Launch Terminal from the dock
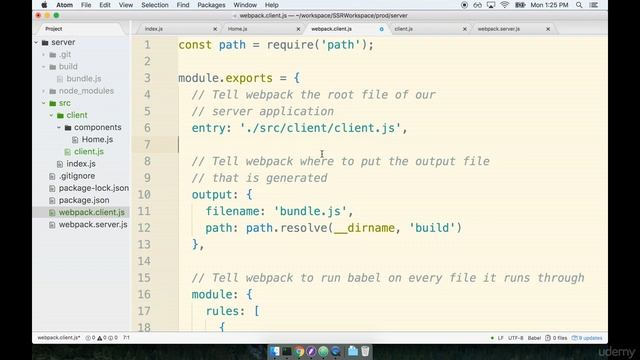This screenshot has width=640, height=360. pos(287,351)
